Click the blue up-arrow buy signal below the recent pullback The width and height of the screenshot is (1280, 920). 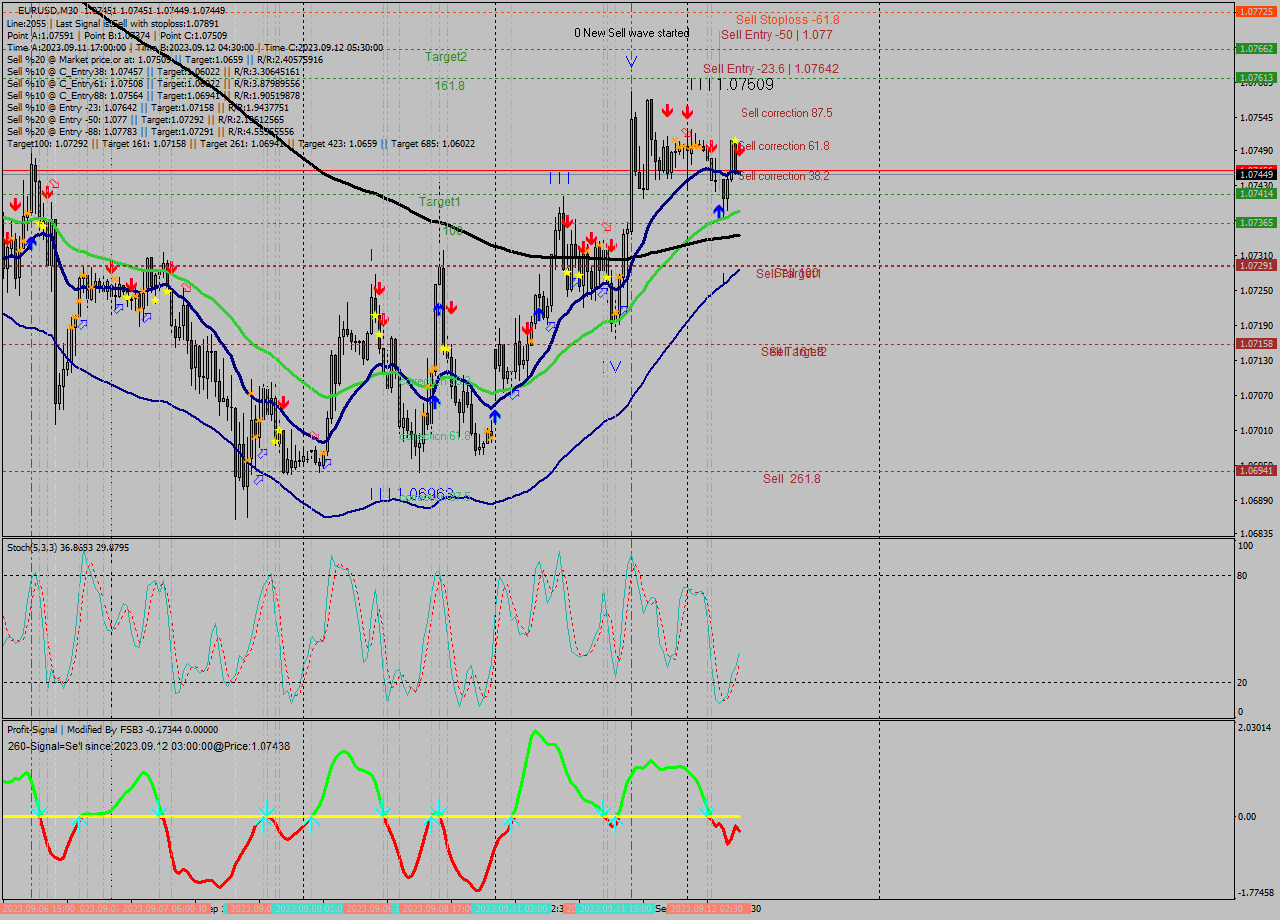pos(719,210)
